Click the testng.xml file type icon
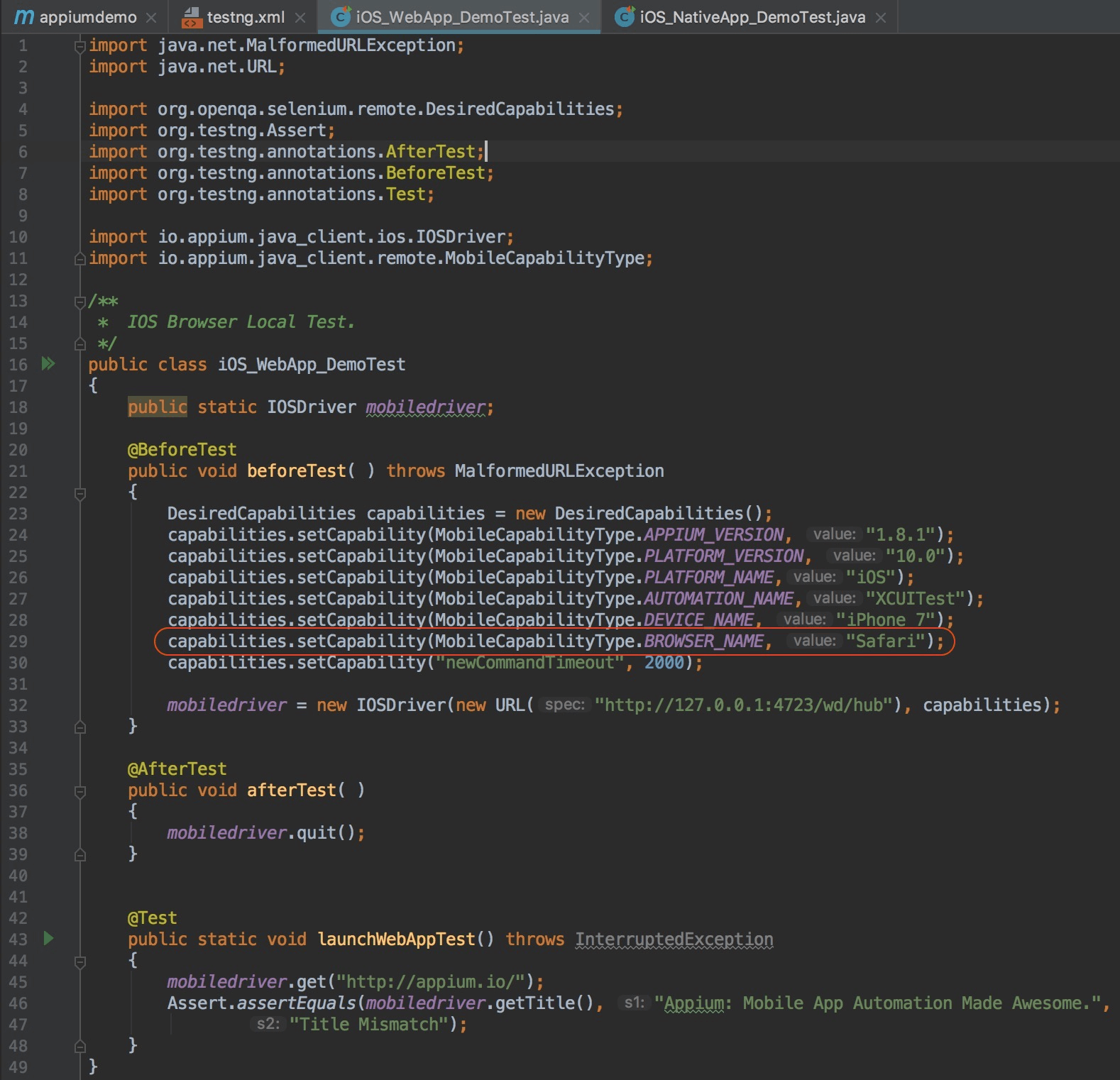Screen dimensions: 1120x1080 [192, 18]
